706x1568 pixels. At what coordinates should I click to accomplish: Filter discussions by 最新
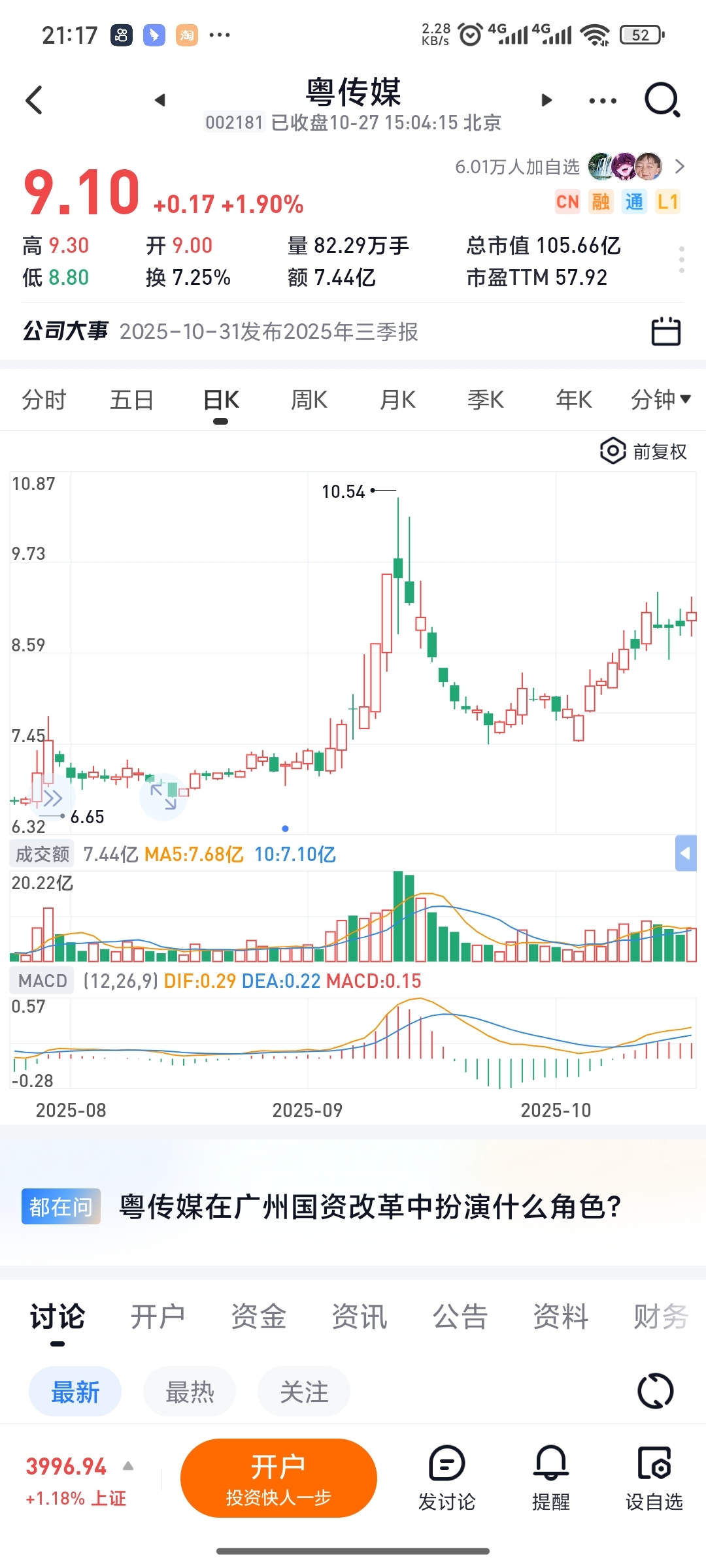(x=75, y=1391)
